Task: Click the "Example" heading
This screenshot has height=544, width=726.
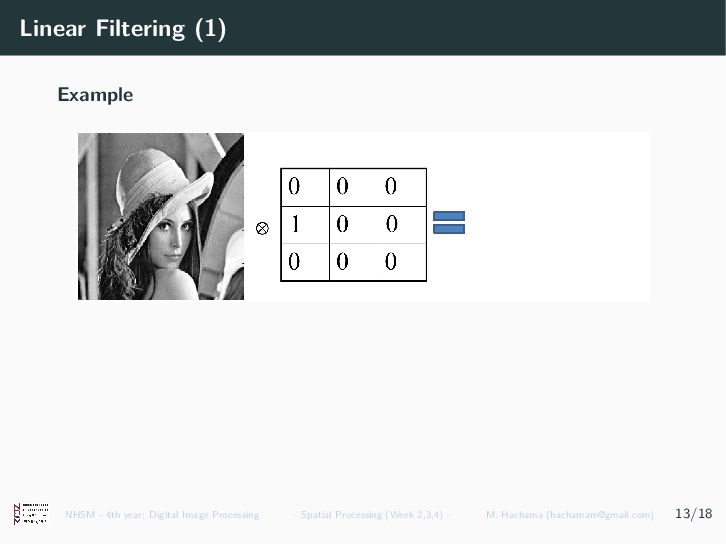Action: pyautogui.click(x=95, y=95)
